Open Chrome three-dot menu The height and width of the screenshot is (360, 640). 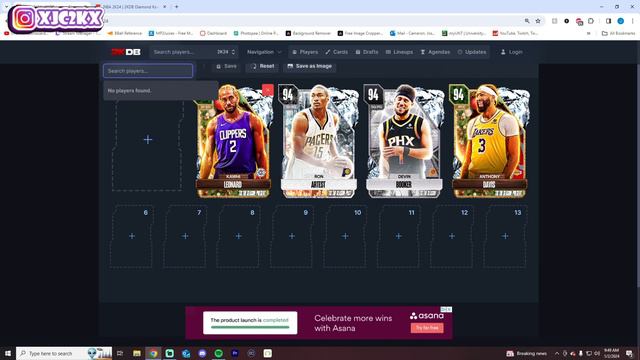pyautogui.click(x=633, y=21)
